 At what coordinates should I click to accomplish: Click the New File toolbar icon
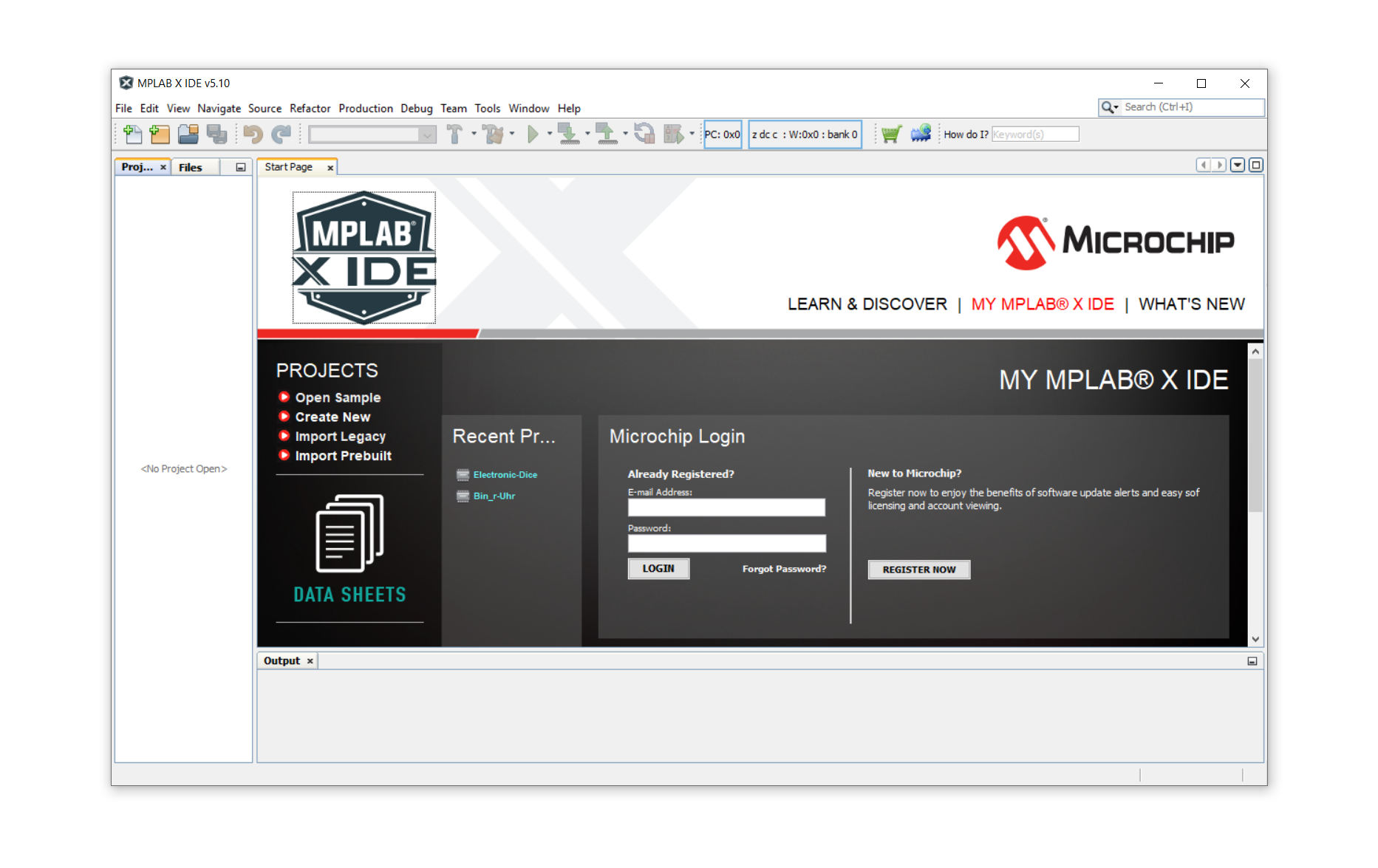pos(133,134)
